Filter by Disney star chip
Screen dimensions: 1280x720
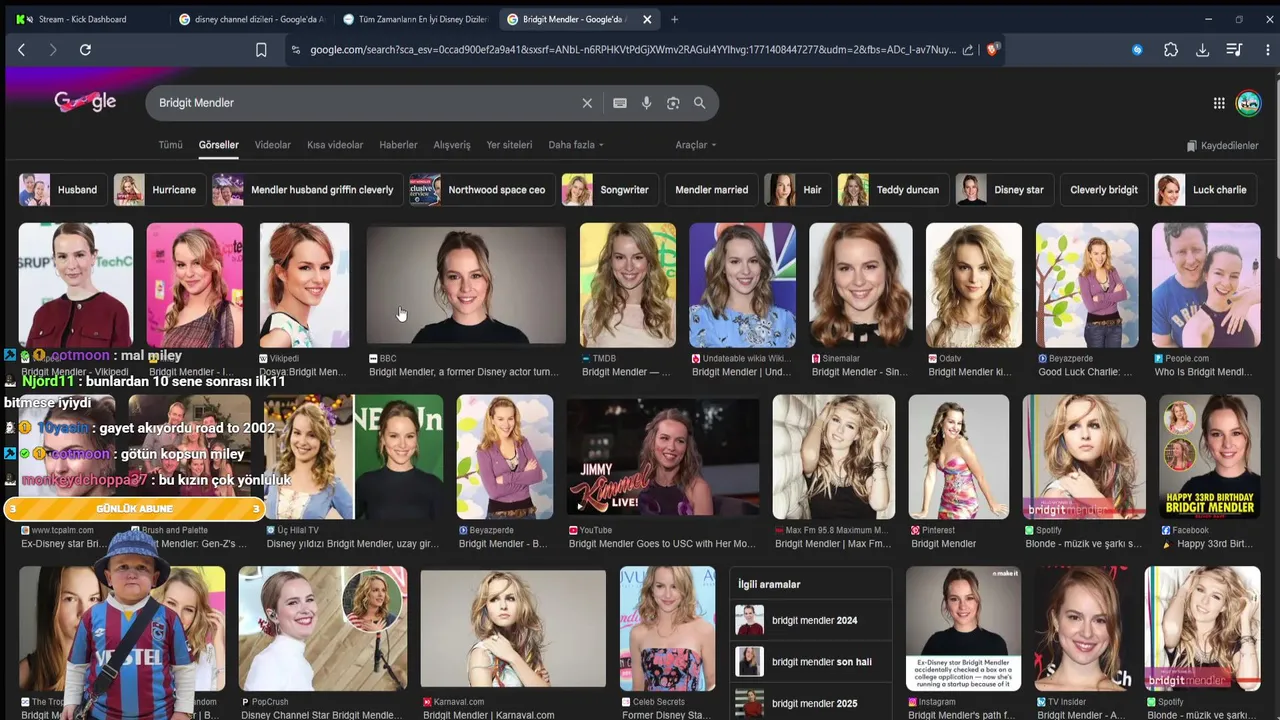coord(1004,190)
